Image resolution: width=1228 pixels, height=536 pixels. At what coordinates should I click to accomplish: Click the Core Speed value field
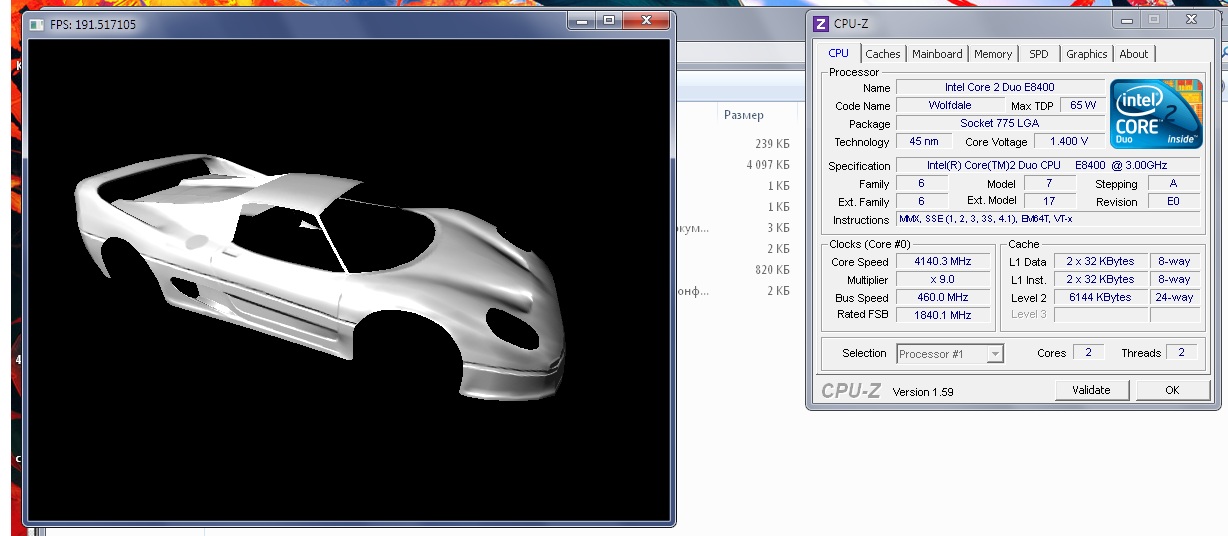coord(942,262)
